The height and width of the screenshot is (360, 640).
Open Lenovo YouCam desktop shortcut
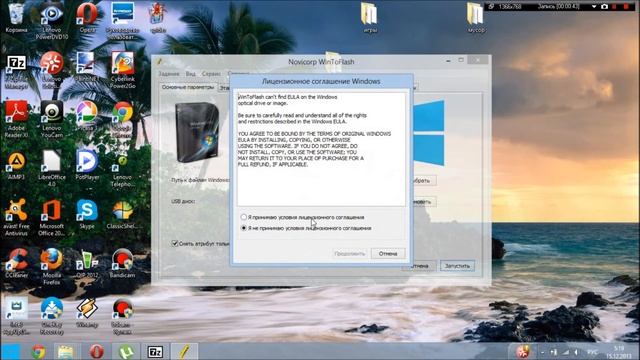click(x=51, y=119)
